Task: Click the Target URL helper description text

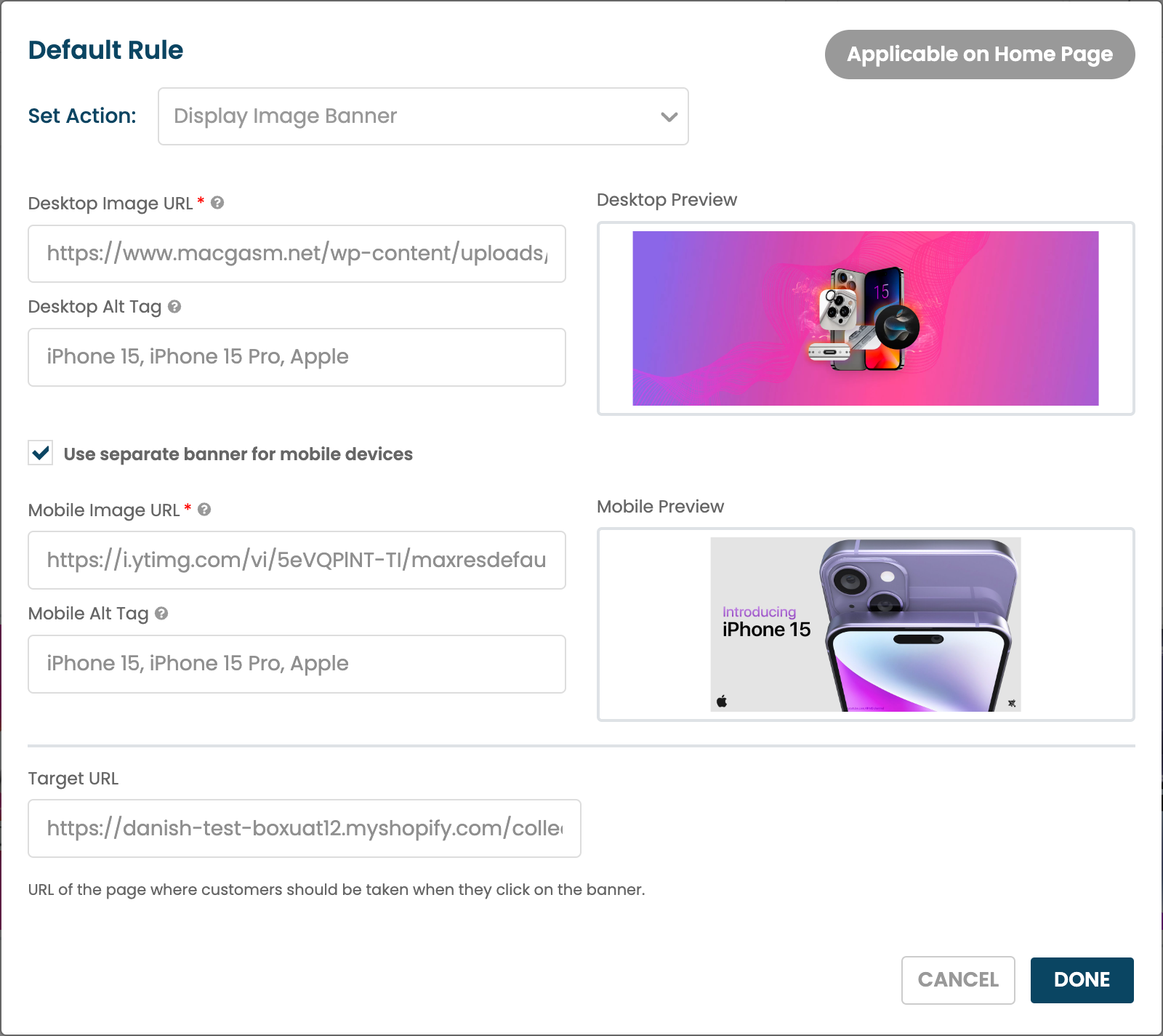Action: (336, 890)
